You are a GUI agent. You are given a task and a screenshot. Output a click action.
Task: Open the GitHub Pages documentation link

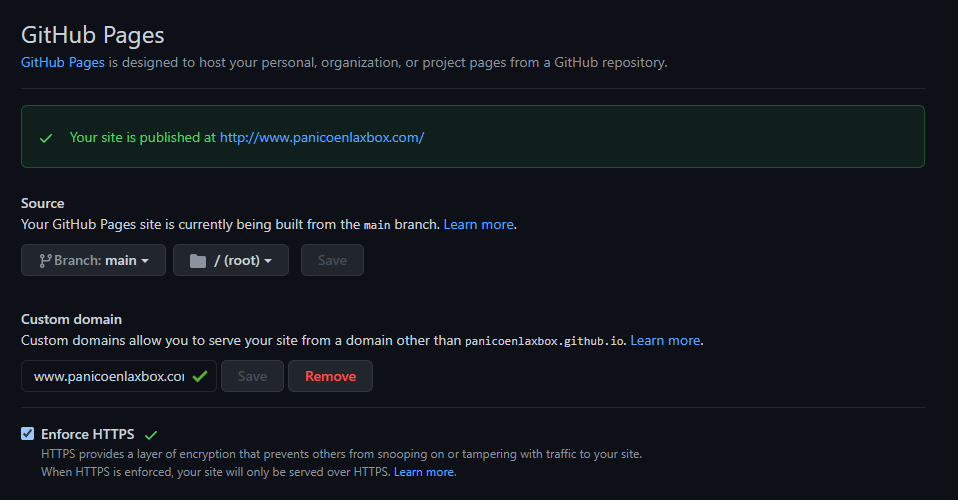pos(62,62)
